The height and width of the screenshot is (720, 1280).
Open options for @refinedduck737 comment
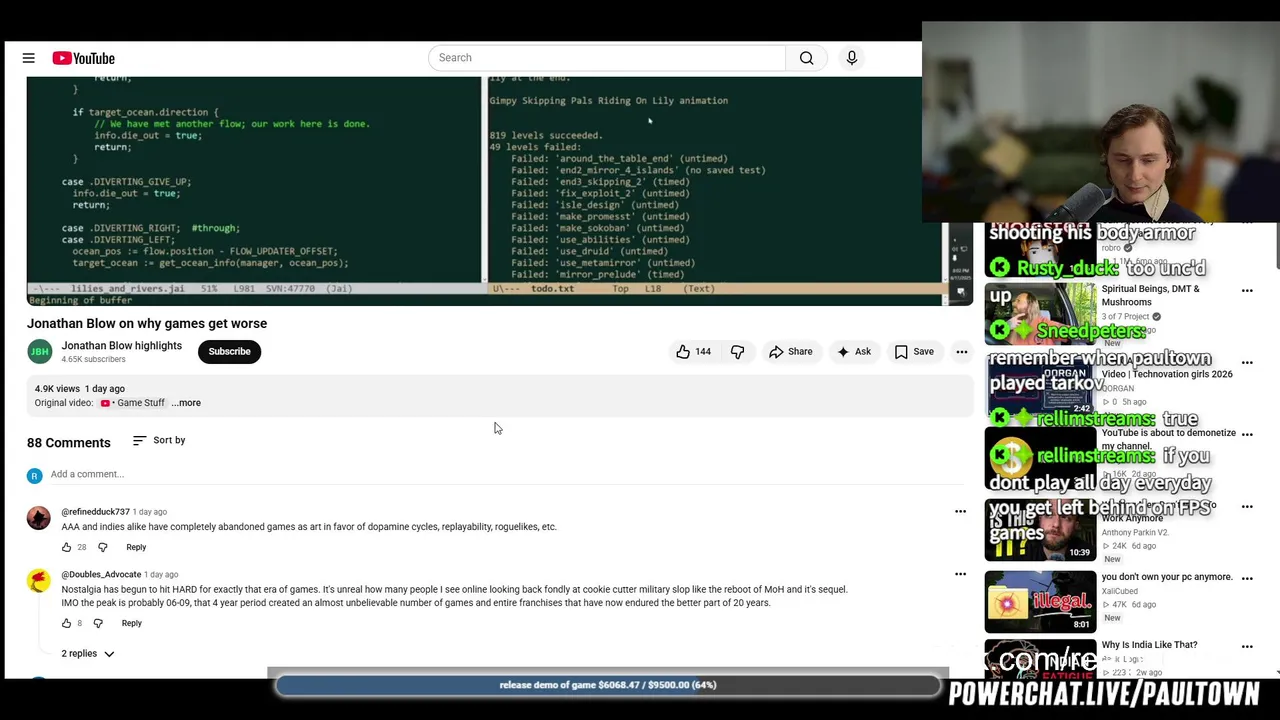coord(960,511)
